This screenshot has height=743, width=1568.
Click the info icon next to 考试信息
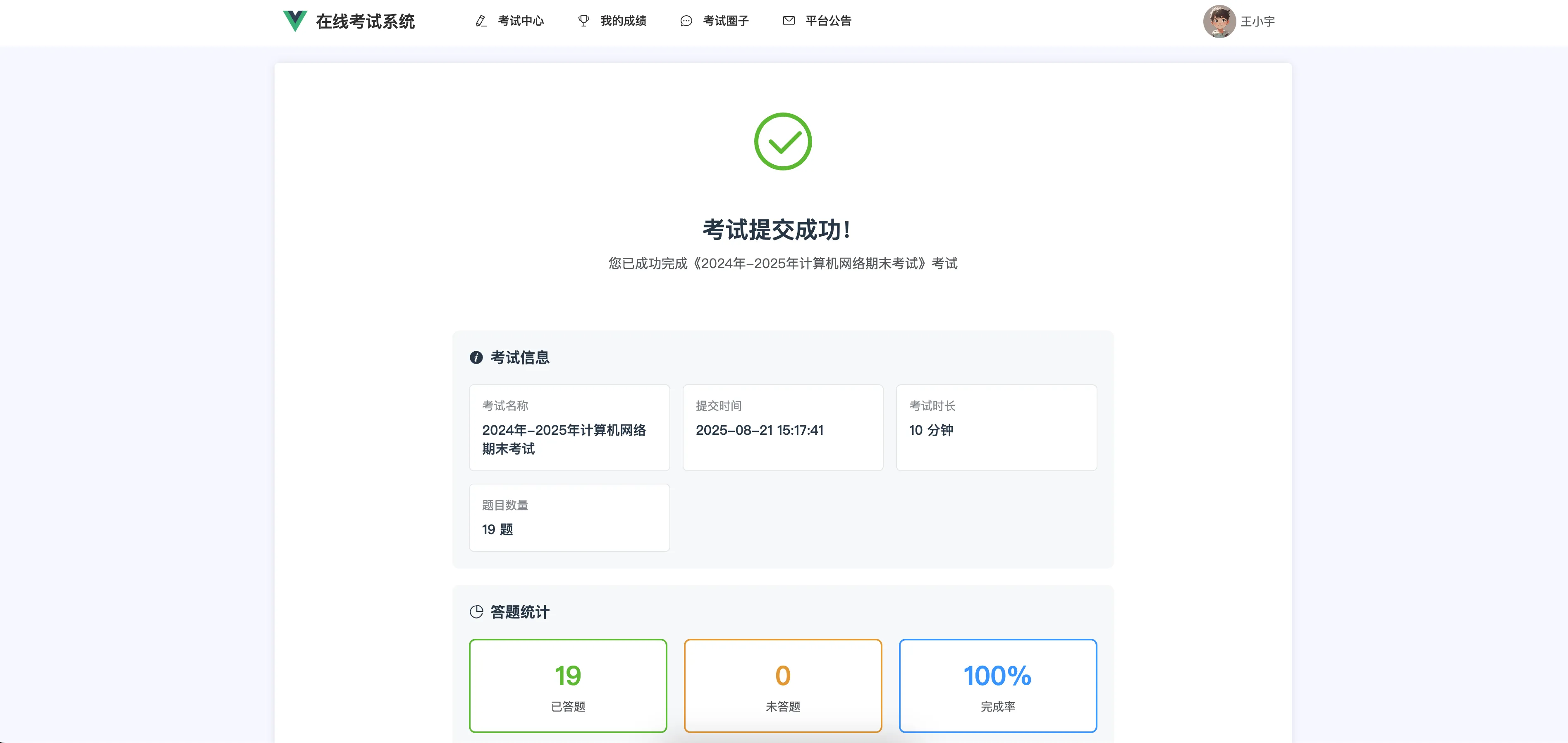(x=476, y=358)
